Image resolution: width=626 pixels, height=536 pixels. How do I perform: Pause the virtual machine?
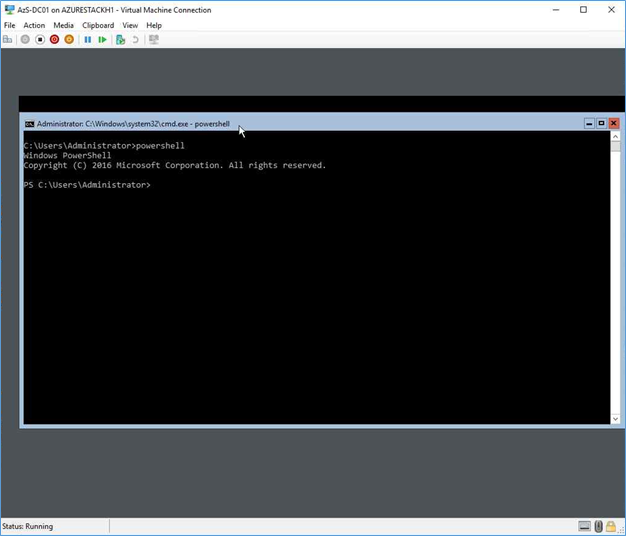pyautogui.click(x=88, y=40)
